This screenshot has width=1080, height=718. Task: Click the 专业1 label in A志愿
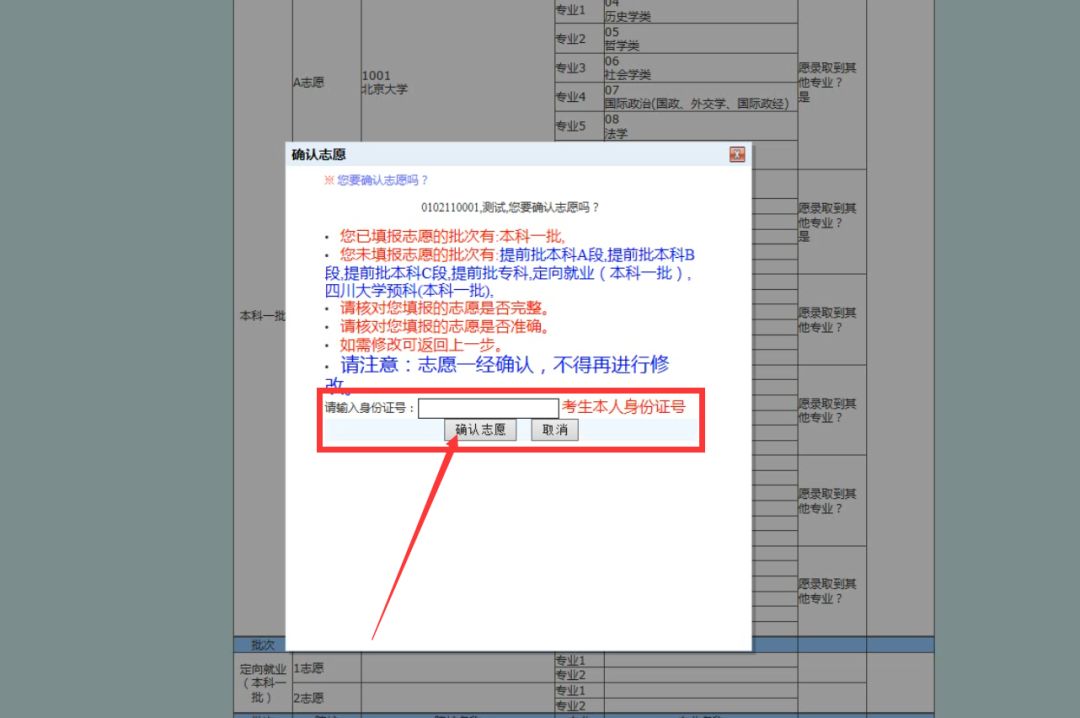(569, 10)
